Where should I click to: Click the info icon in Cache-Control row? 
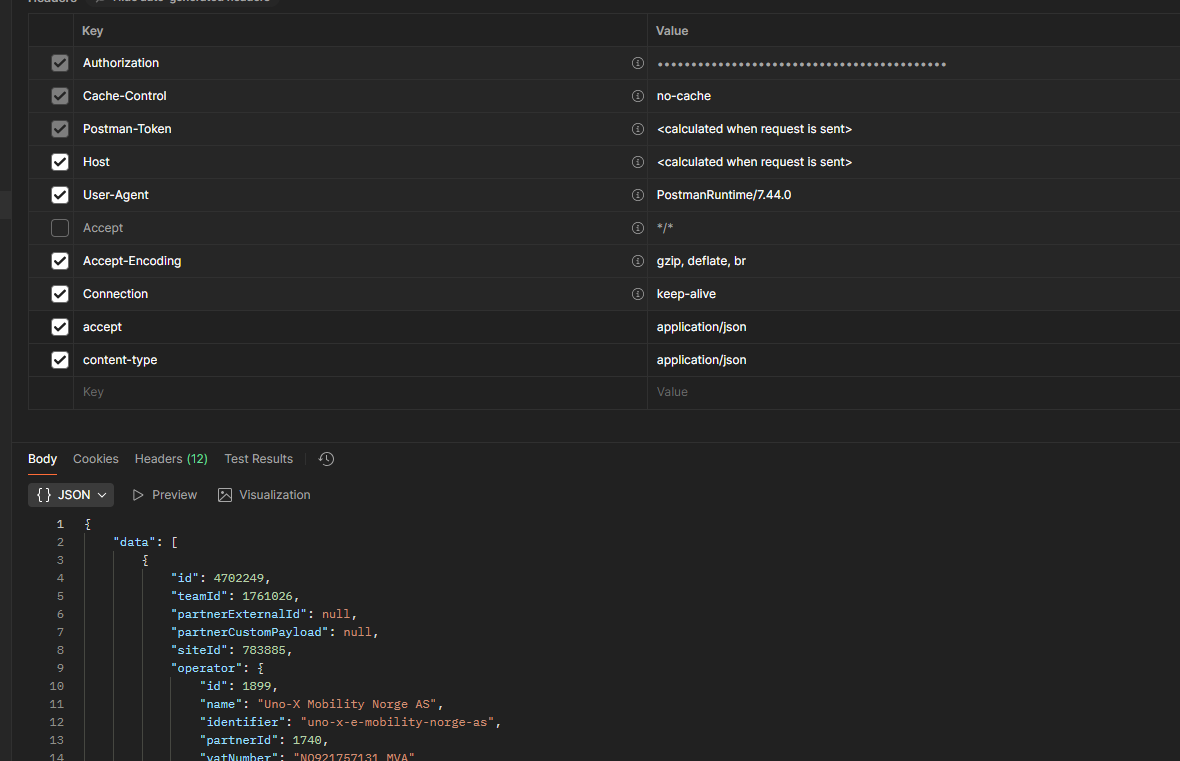pyautogui.click(x=637, y=96)
